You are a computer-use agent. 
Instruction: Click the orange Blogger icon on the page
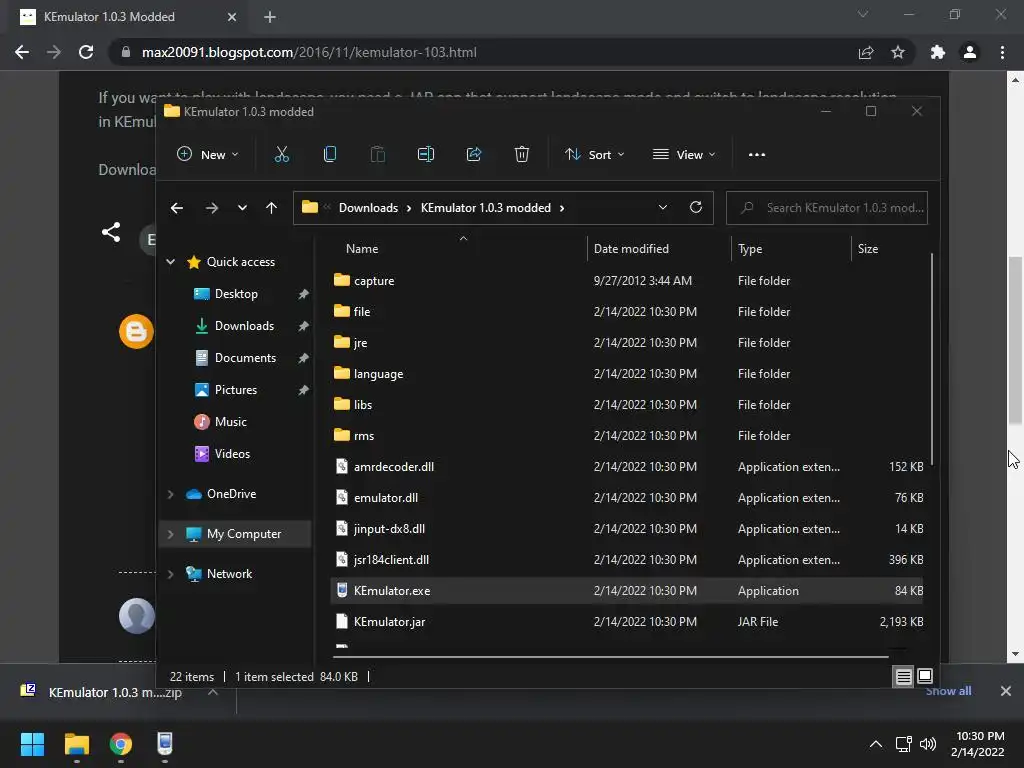[136, 332]
